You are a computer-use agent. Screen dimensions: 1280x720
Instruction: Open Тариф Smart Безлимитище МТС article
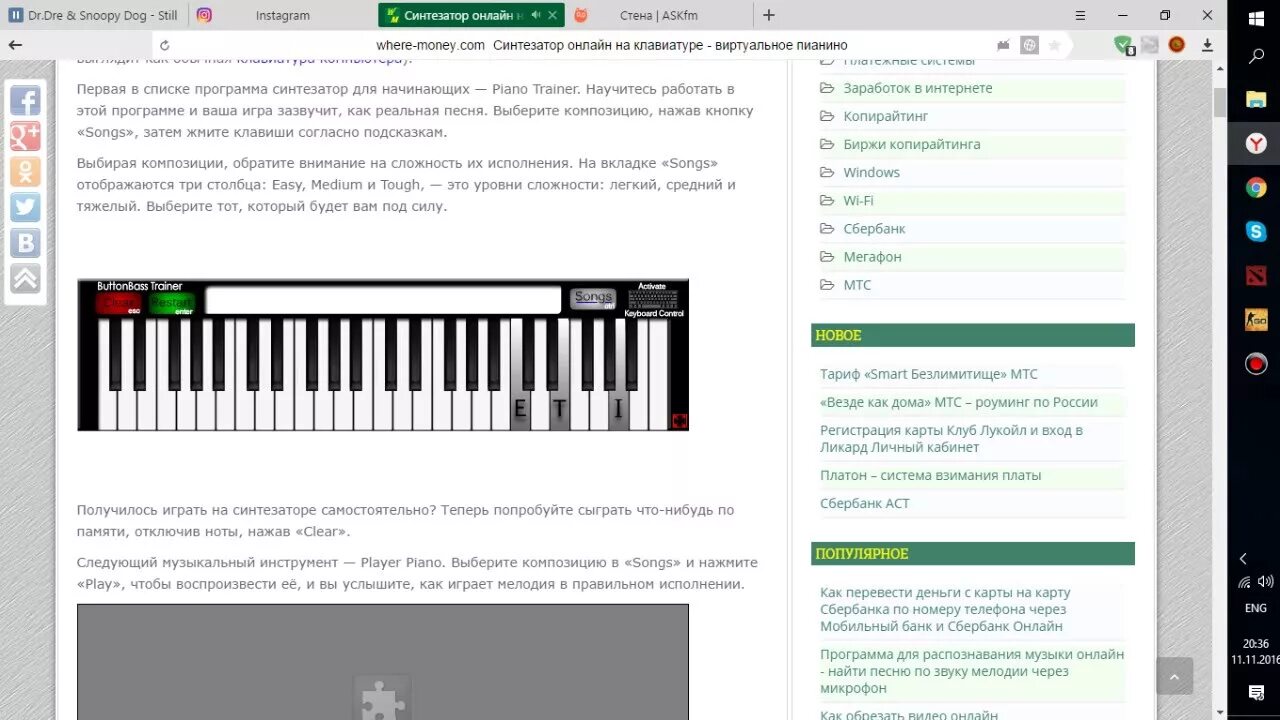929,374
